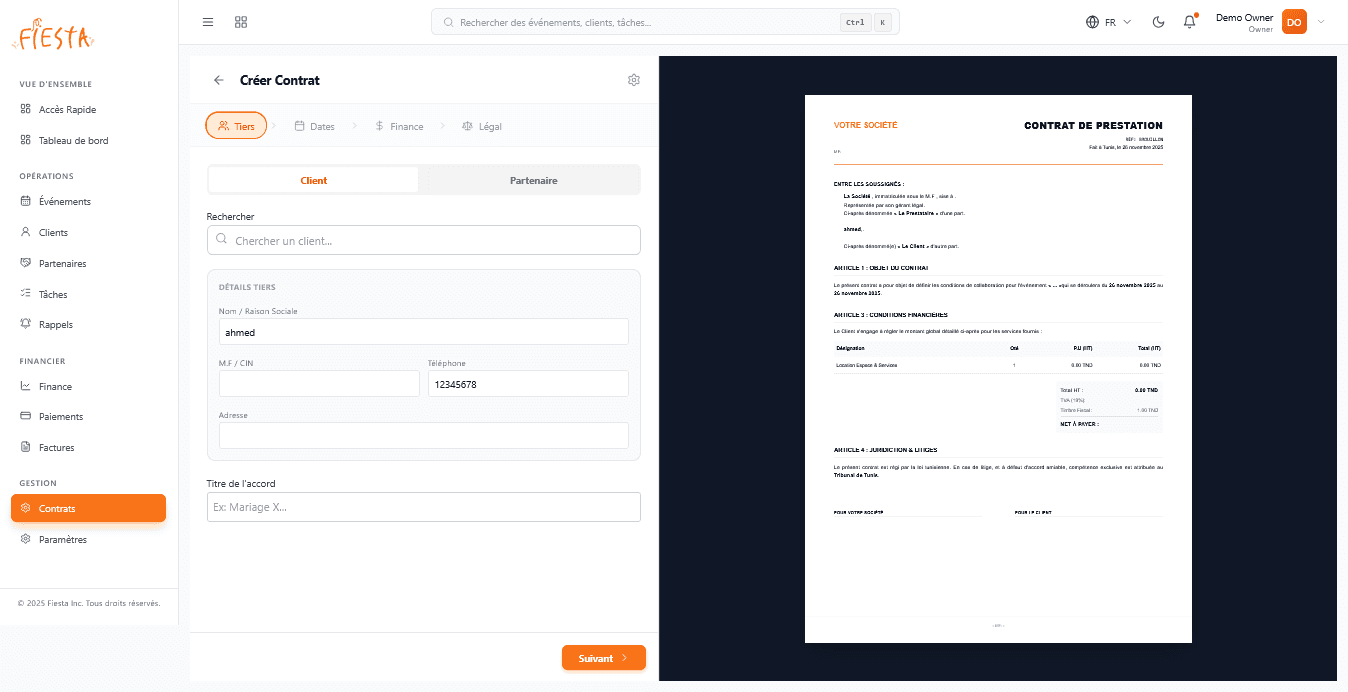Click the globe language icon
1348x692 pixels.
[1093, 22]
